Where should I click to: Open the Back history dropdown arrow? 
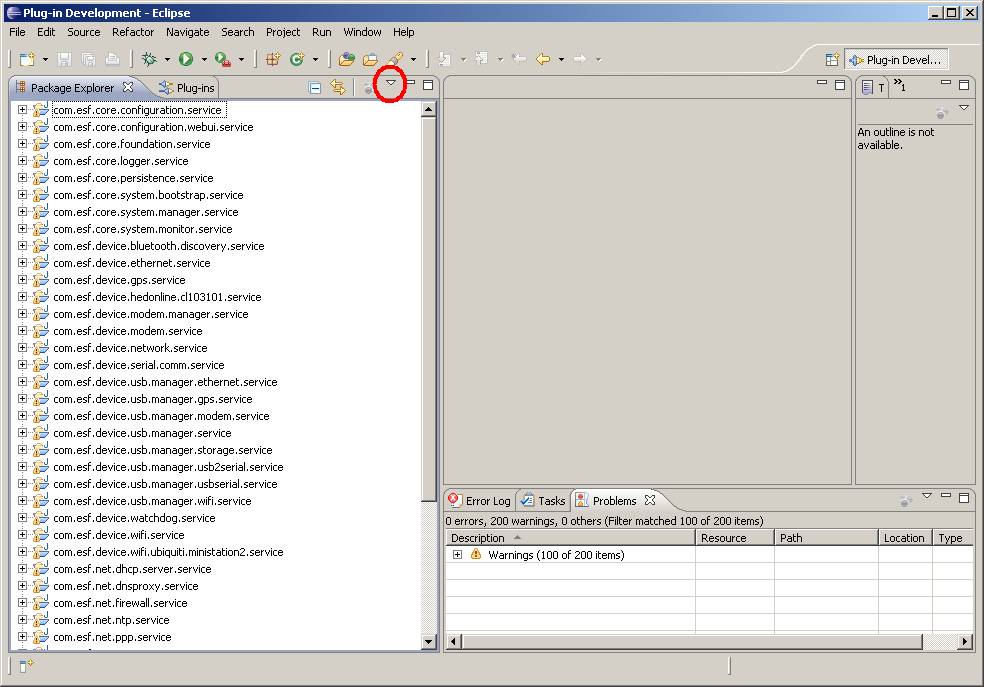[x=561, y=60]
